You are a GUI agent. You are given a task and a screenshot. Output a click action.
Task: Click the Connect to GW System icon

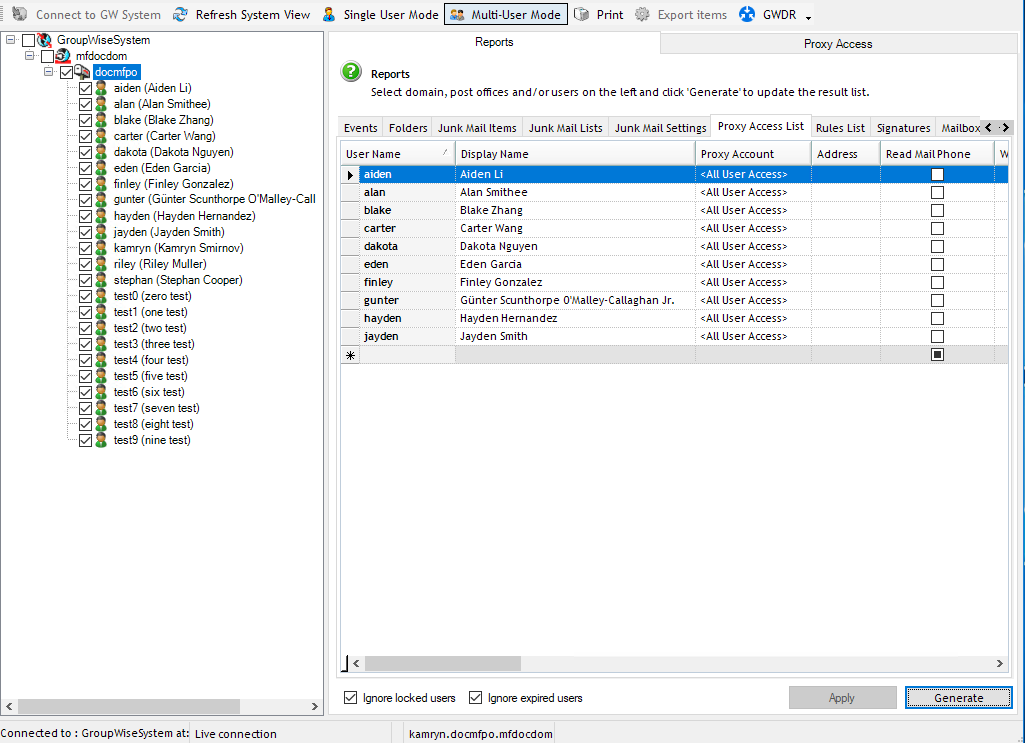click(20, 14)
